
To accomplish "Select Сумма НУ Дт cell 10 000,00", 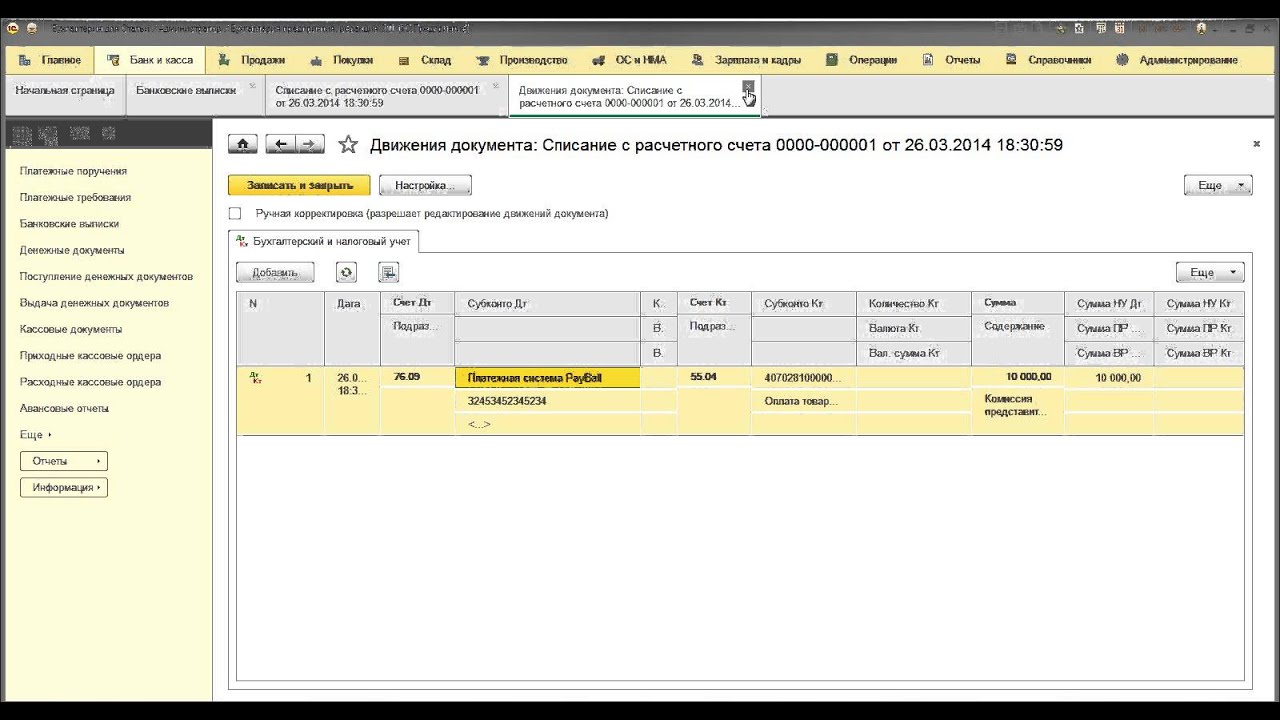I will (x=1109, y=378).
